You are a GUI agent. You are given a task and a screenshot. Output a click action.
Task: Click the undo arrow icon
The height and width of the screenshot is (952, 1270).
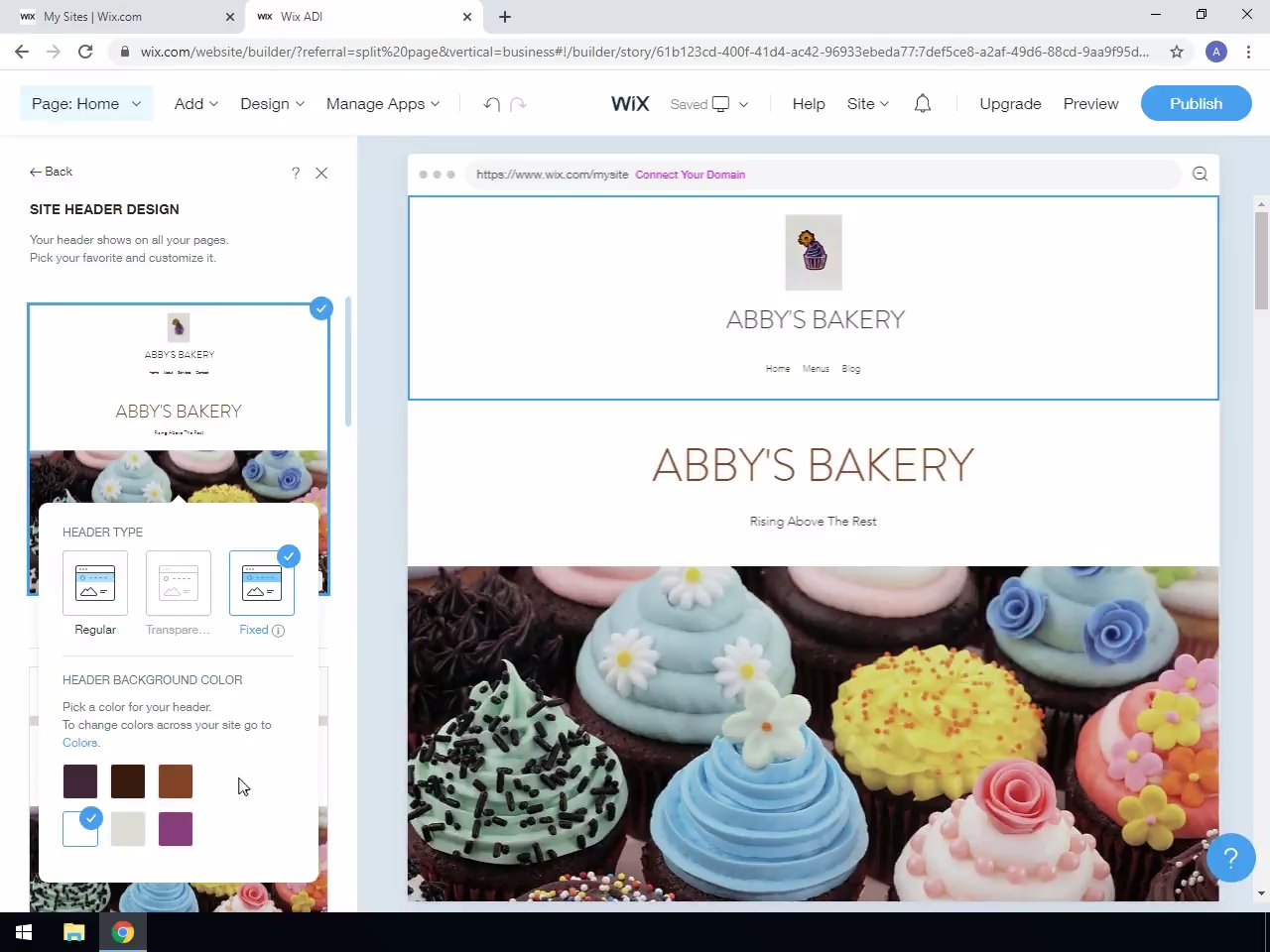click(x=491, y=104)
